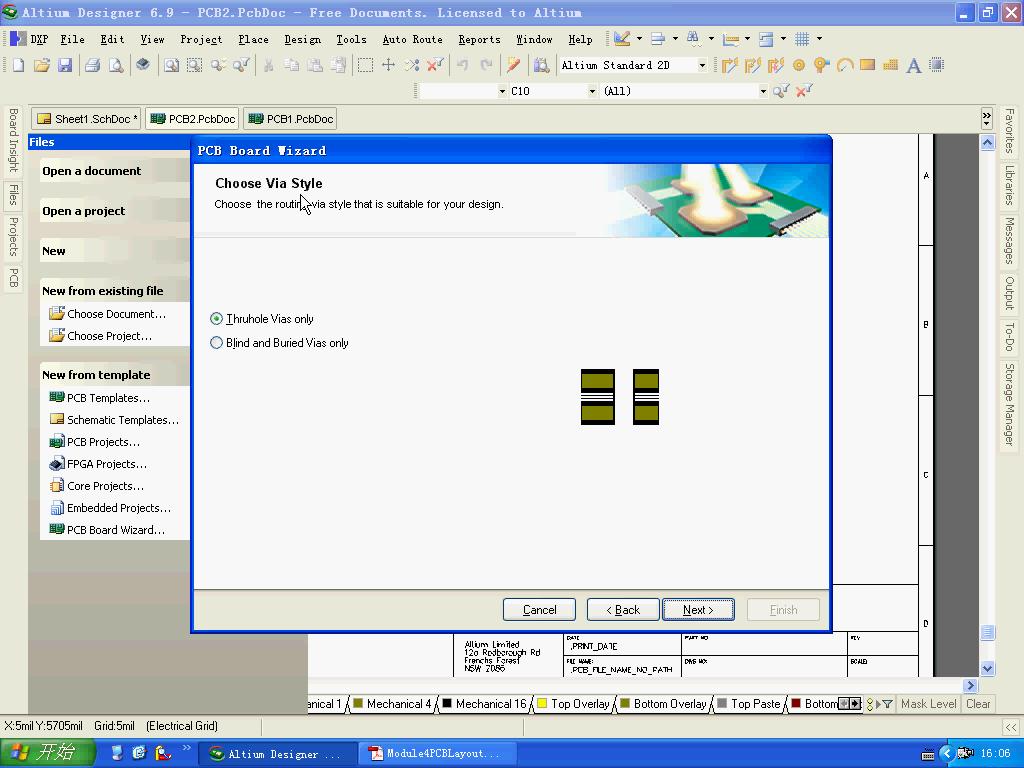Open the File menu
Screen dimensions: 1024x768
coord(72,39)
